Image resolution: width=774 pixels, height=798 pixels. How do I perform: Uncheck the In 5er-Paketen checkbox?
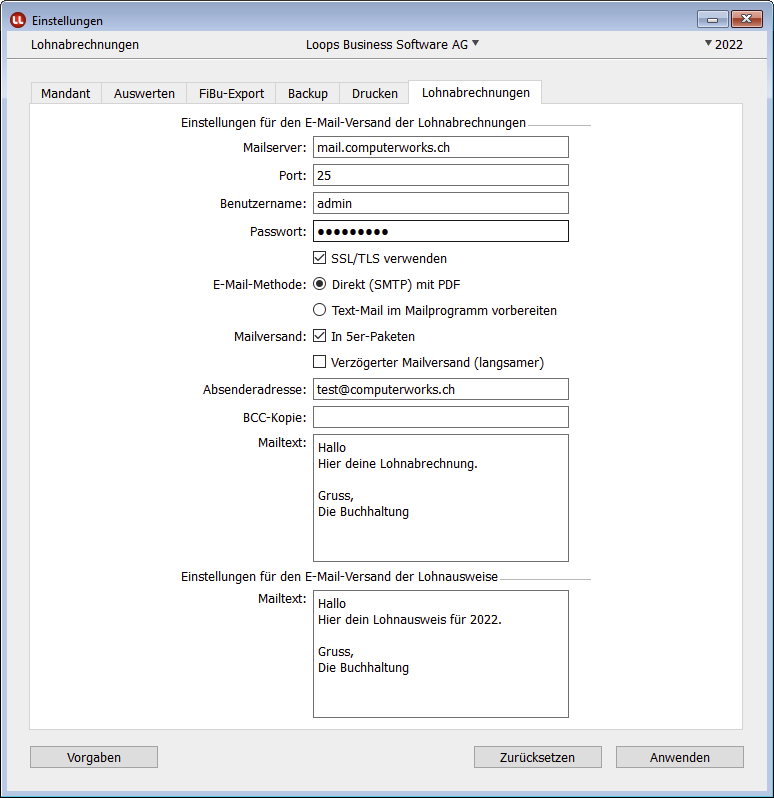coord(320,336)
